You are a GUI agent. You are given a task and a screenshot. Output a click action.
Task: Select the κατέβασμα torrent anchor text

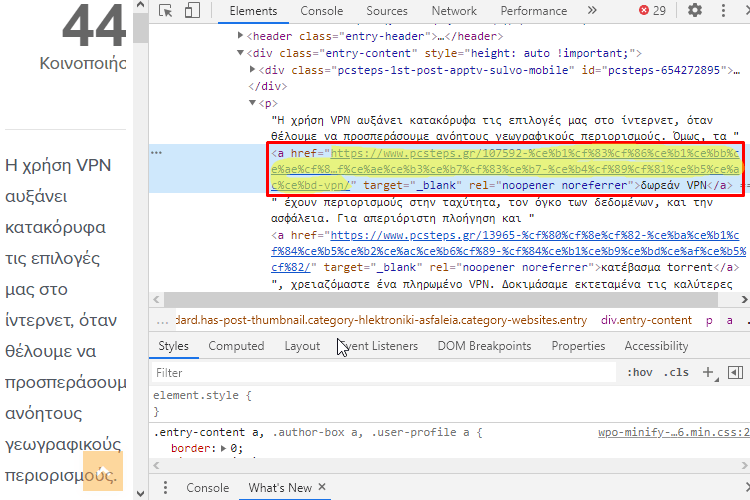tap(657, 267)
